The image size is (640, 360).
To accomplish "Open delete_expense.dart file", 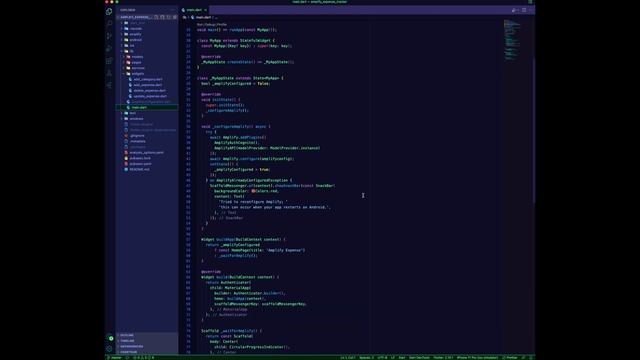I will [x=149, y=91].
